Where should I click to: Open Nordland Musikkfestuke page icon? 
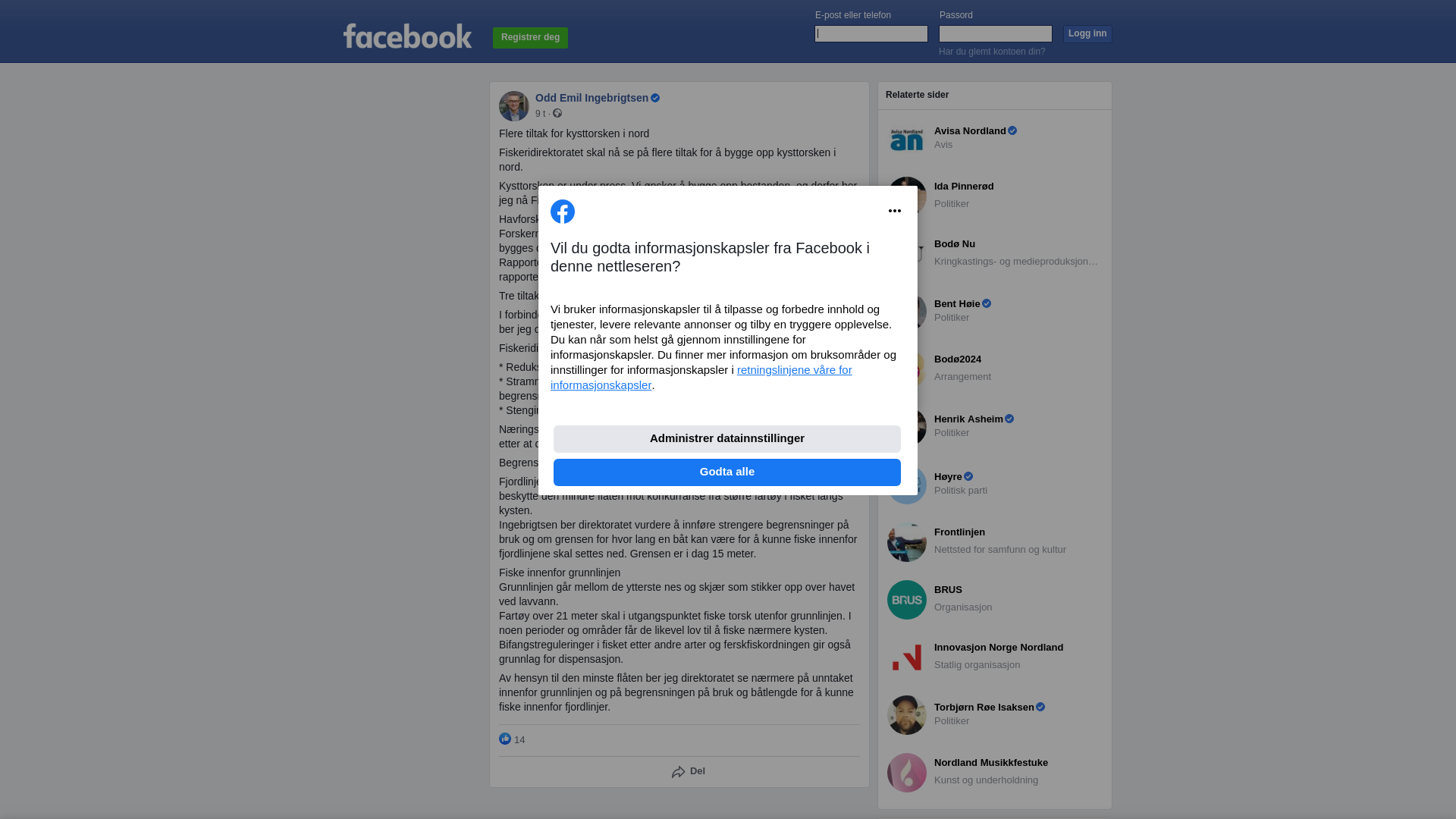[x=907, y=773]
